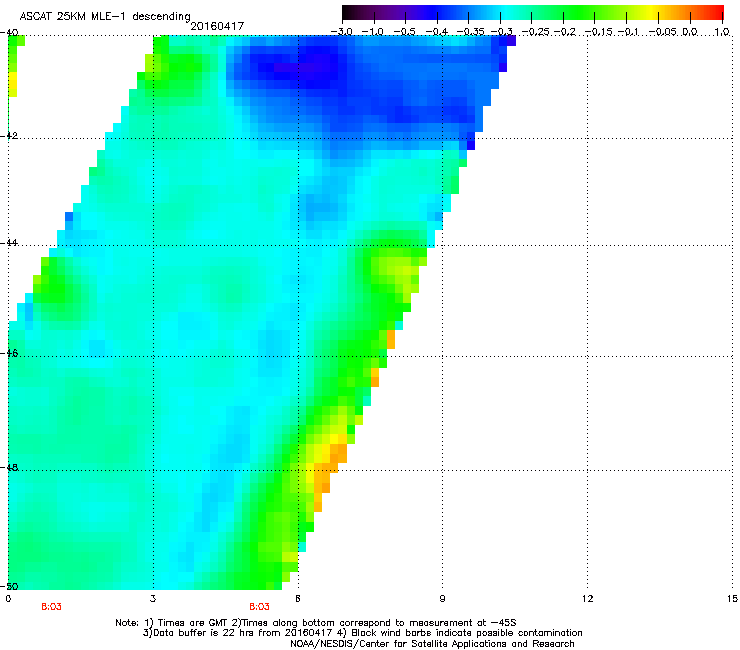
Task: Click the color bar label -0.2
Action: click(x=564, y=32)
